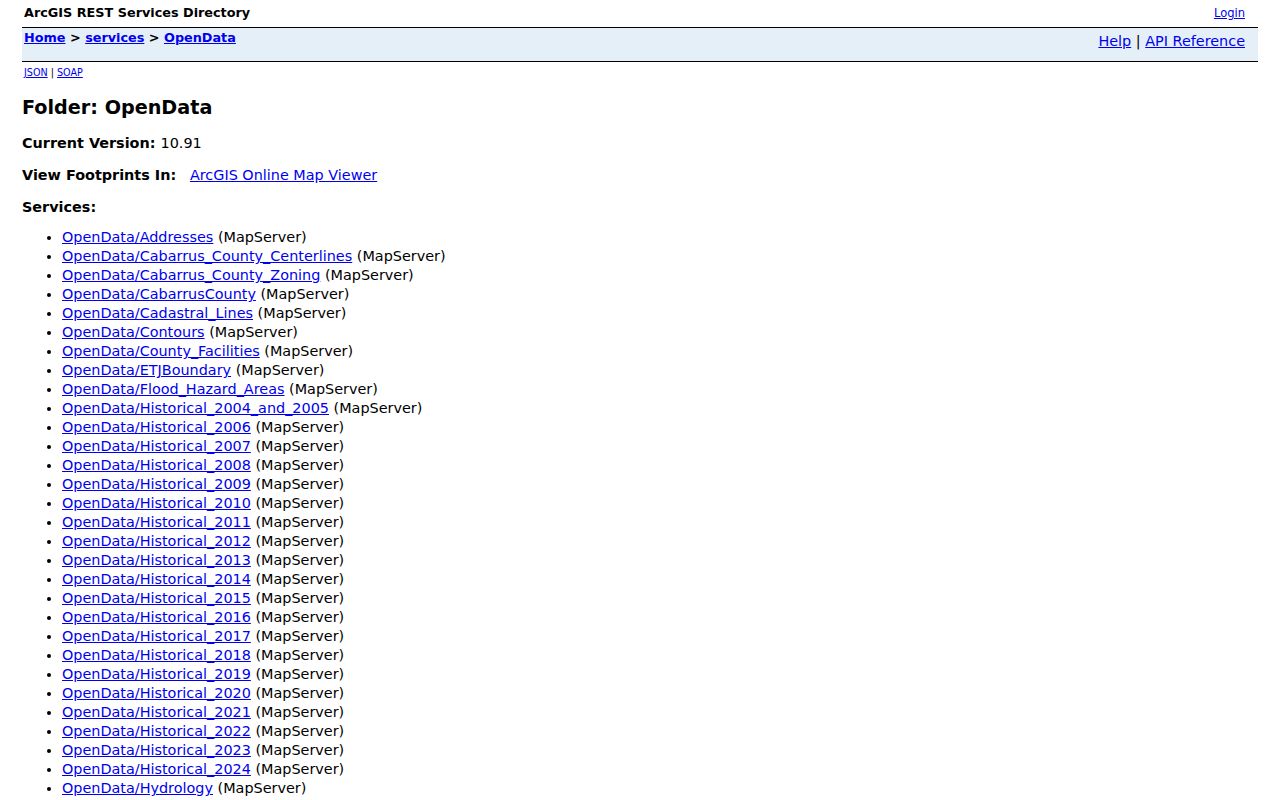Open OpenData/Historical_2019 service
Screen dimensions: 1280x800
[156, 674]
